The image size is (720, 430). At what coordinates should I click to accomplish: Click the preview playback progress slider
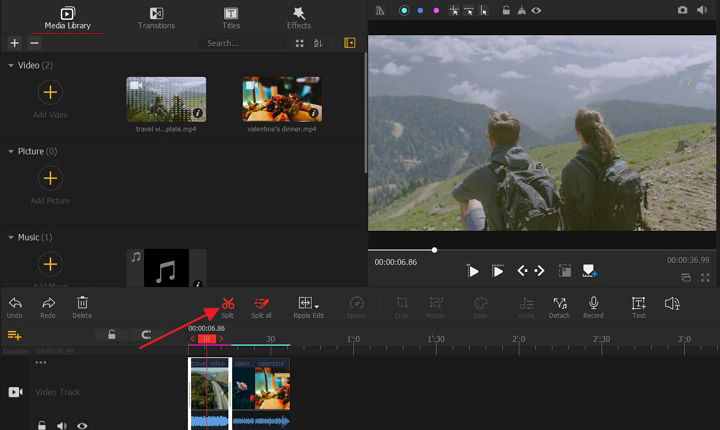434,250
